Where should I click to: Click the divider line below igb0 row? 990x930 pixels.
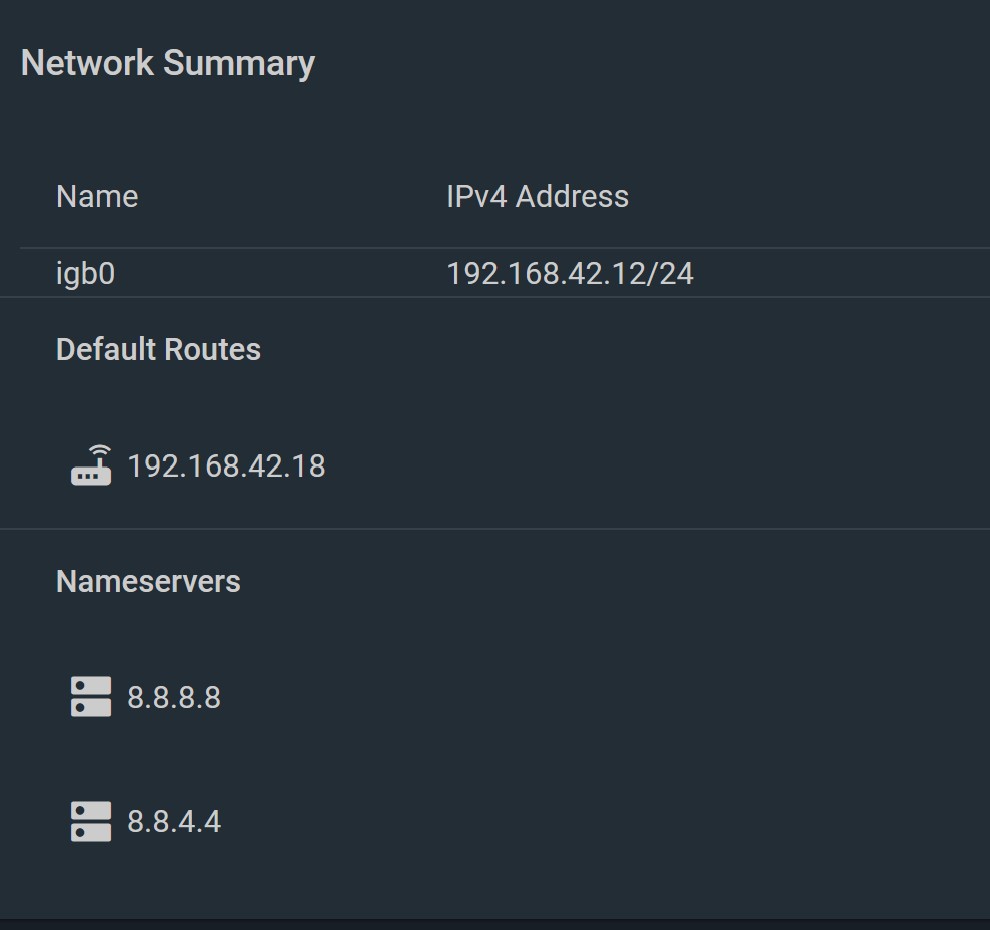tap(495, 297)
